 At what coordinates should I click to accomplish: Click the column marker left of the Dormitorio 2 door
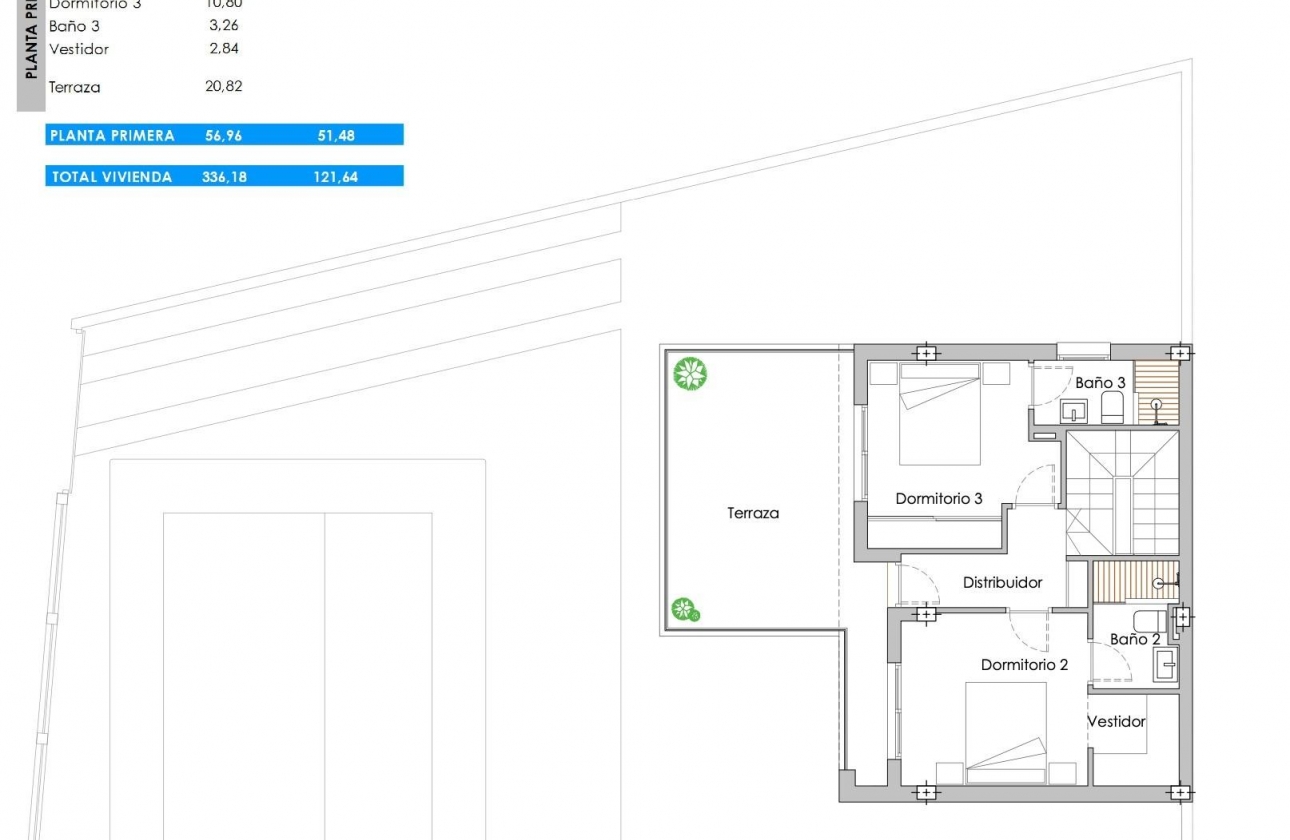coord(926,613)
